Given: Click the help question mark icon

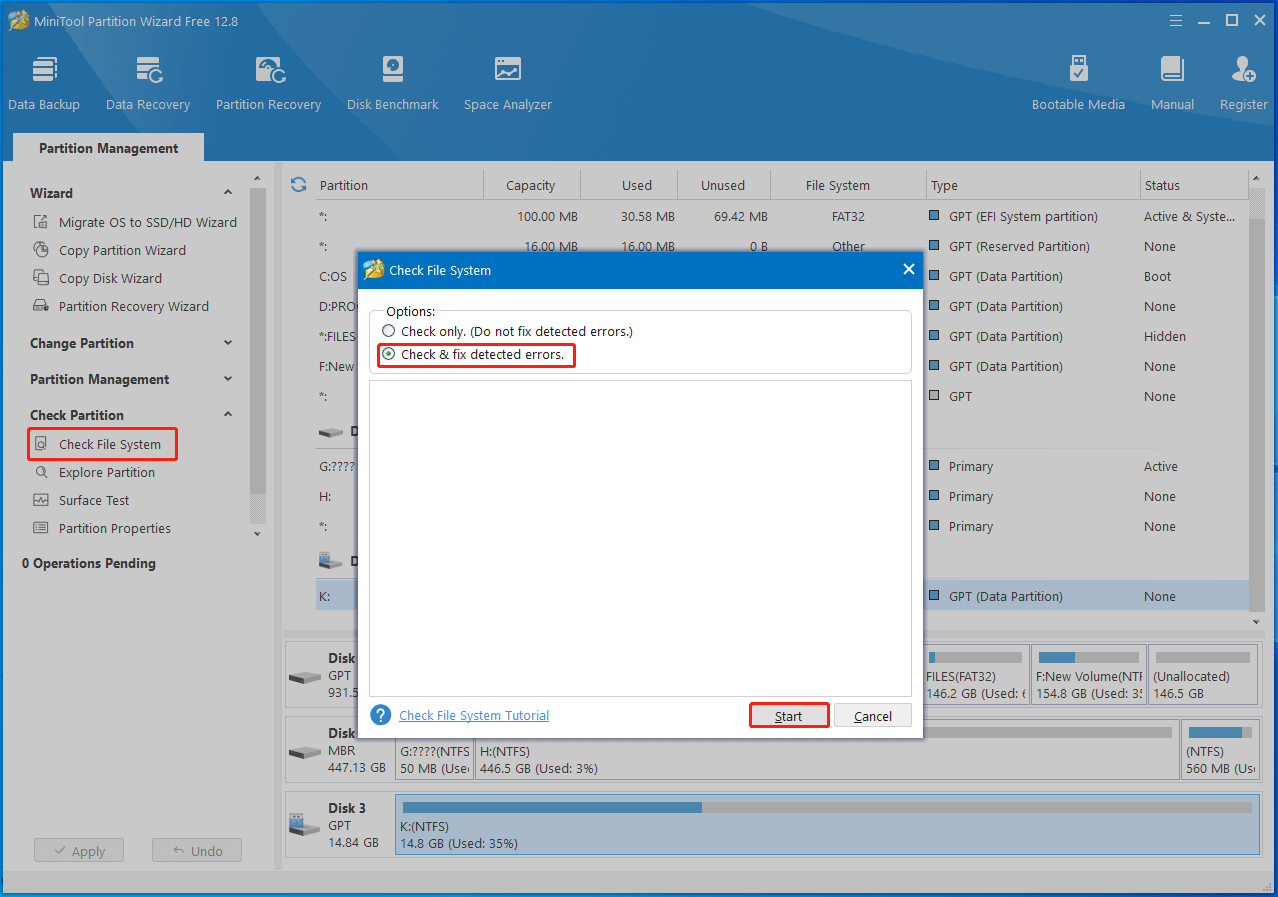Looking at the screenshot, I should 380,715.
